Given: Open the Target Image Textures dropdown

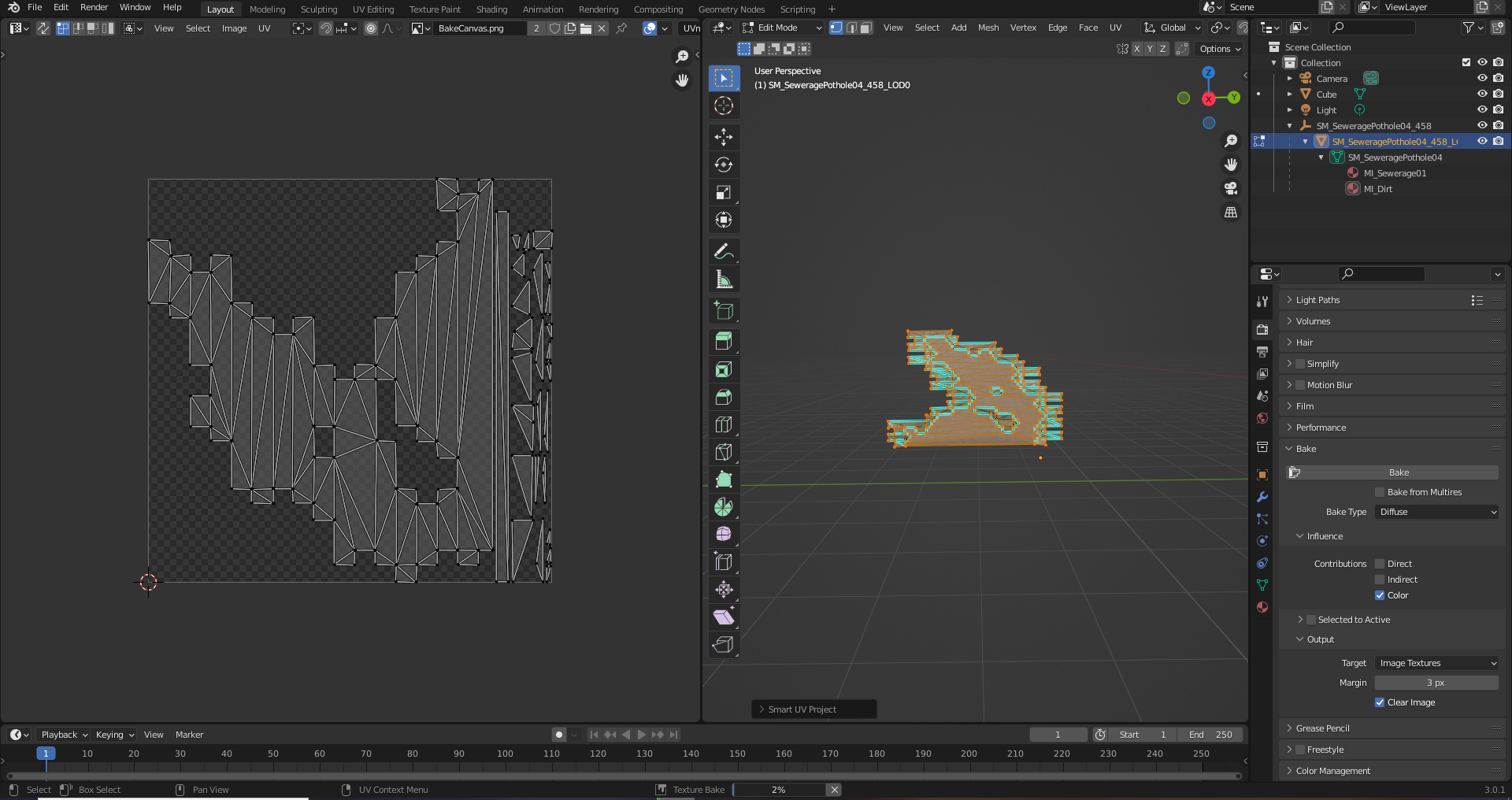Looking at the screenshot, I should tap(1437, 663).
